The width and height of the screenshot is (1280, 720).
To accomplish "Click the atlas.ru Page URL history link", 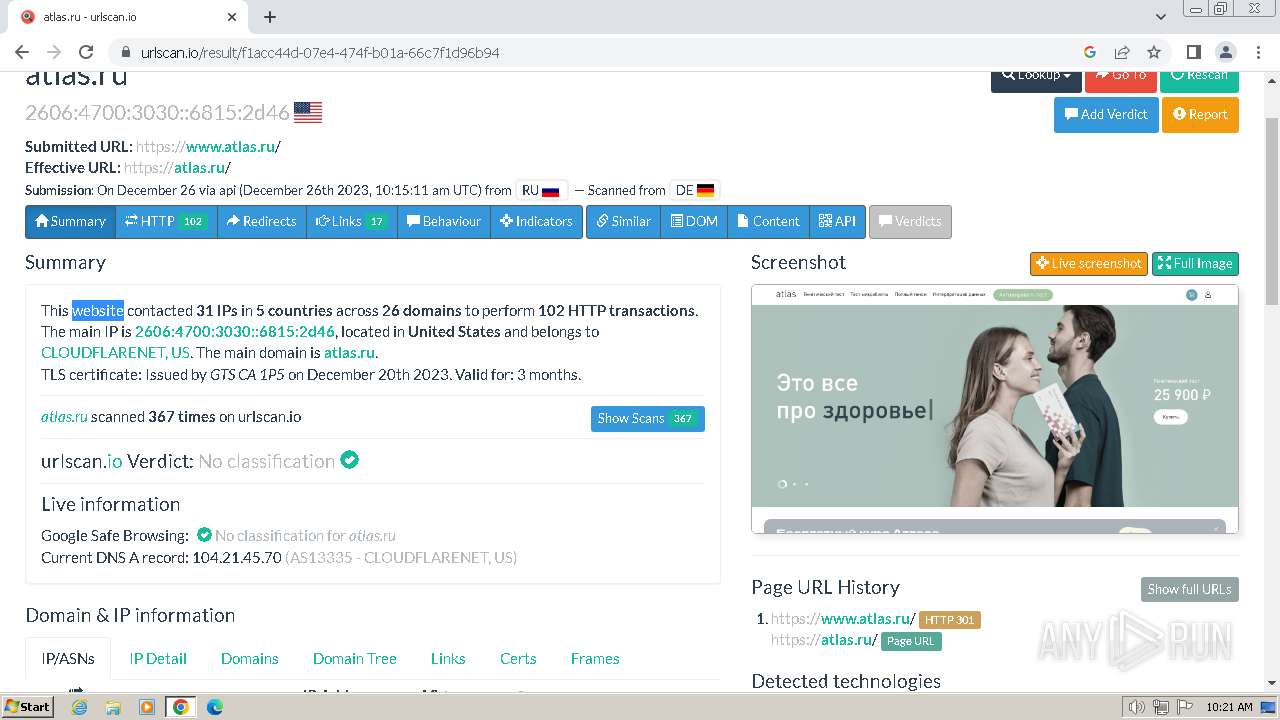I will coord(824,639).
